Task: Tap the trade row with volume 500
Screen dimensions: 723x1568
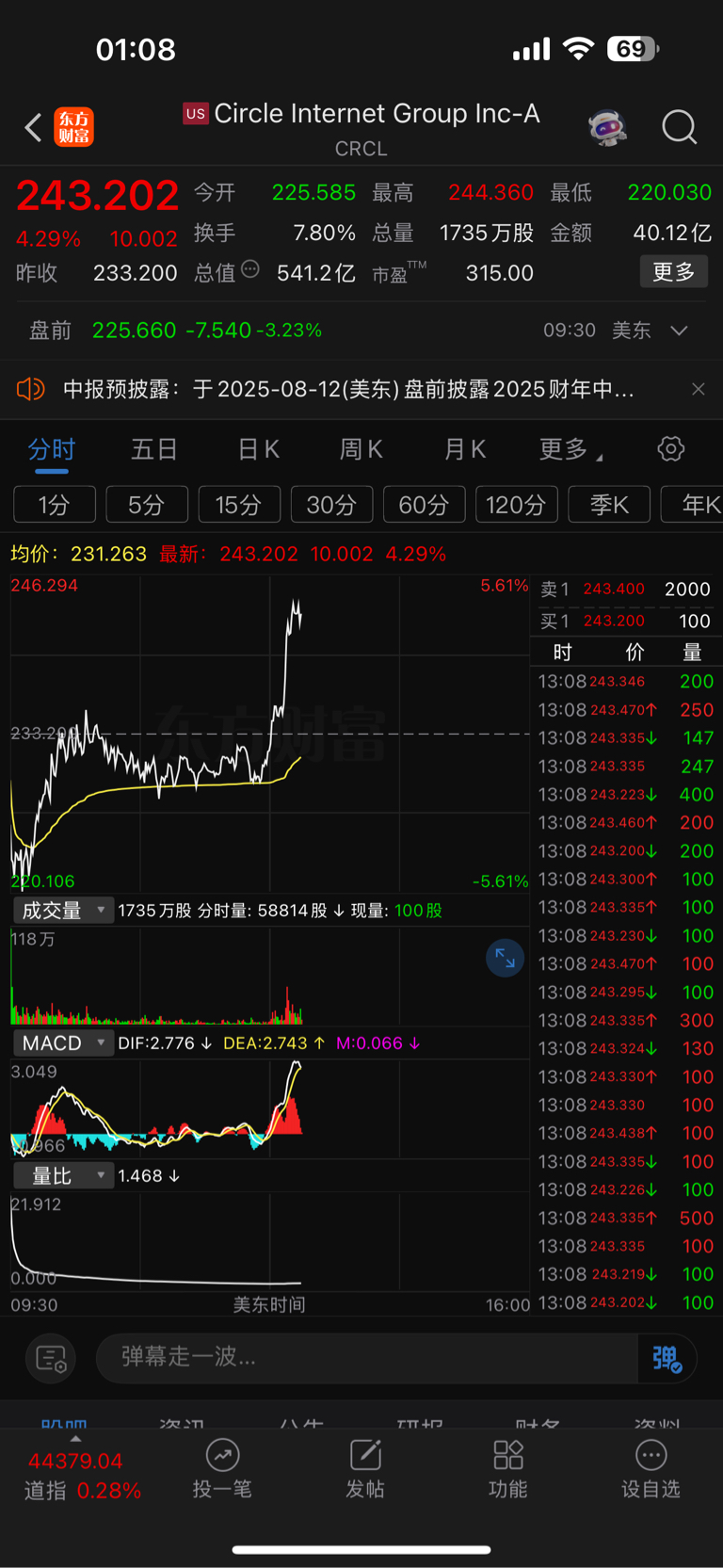Action: (x=625, y=1219)
